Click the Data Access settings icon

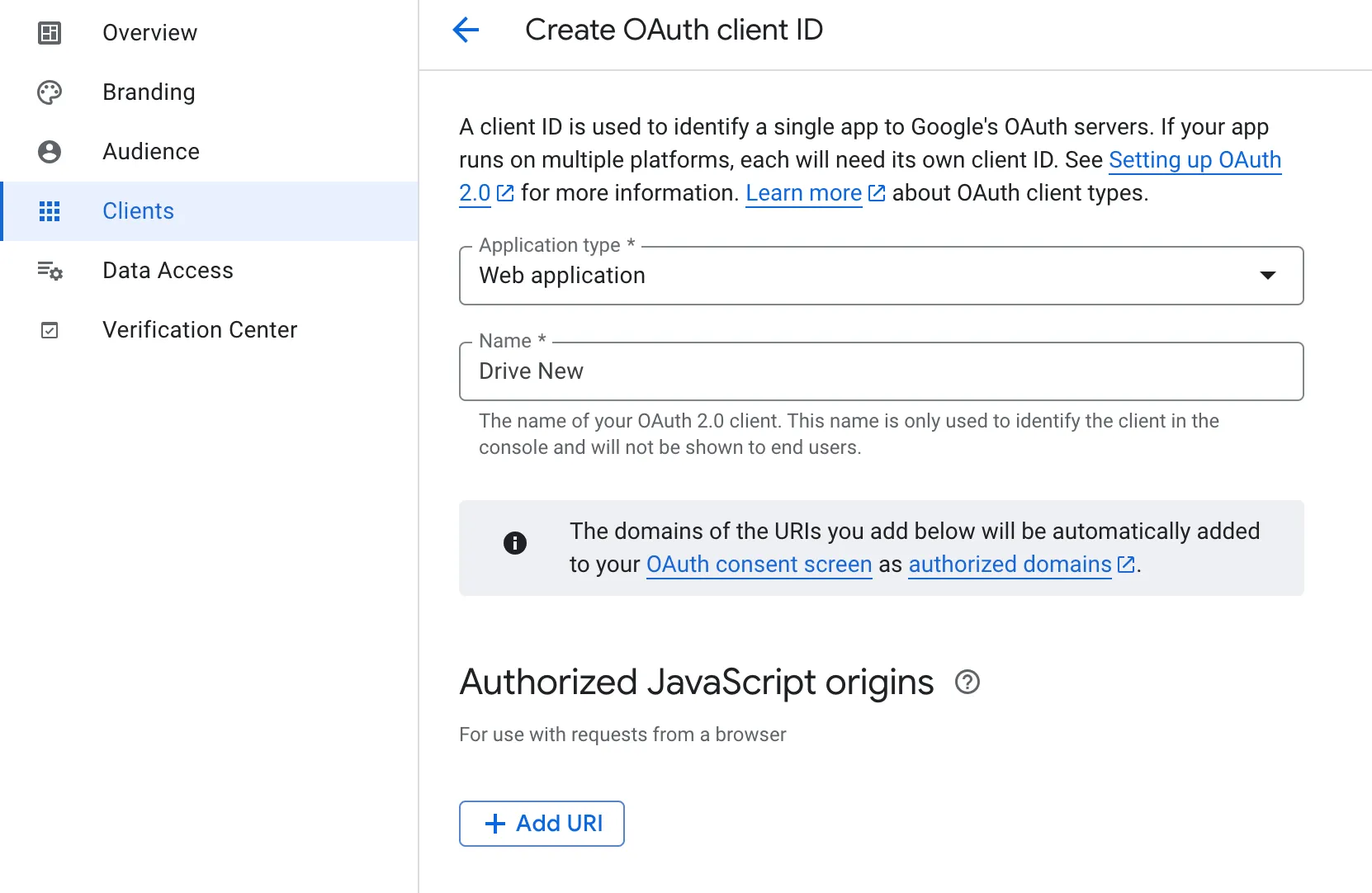(50, 271)
